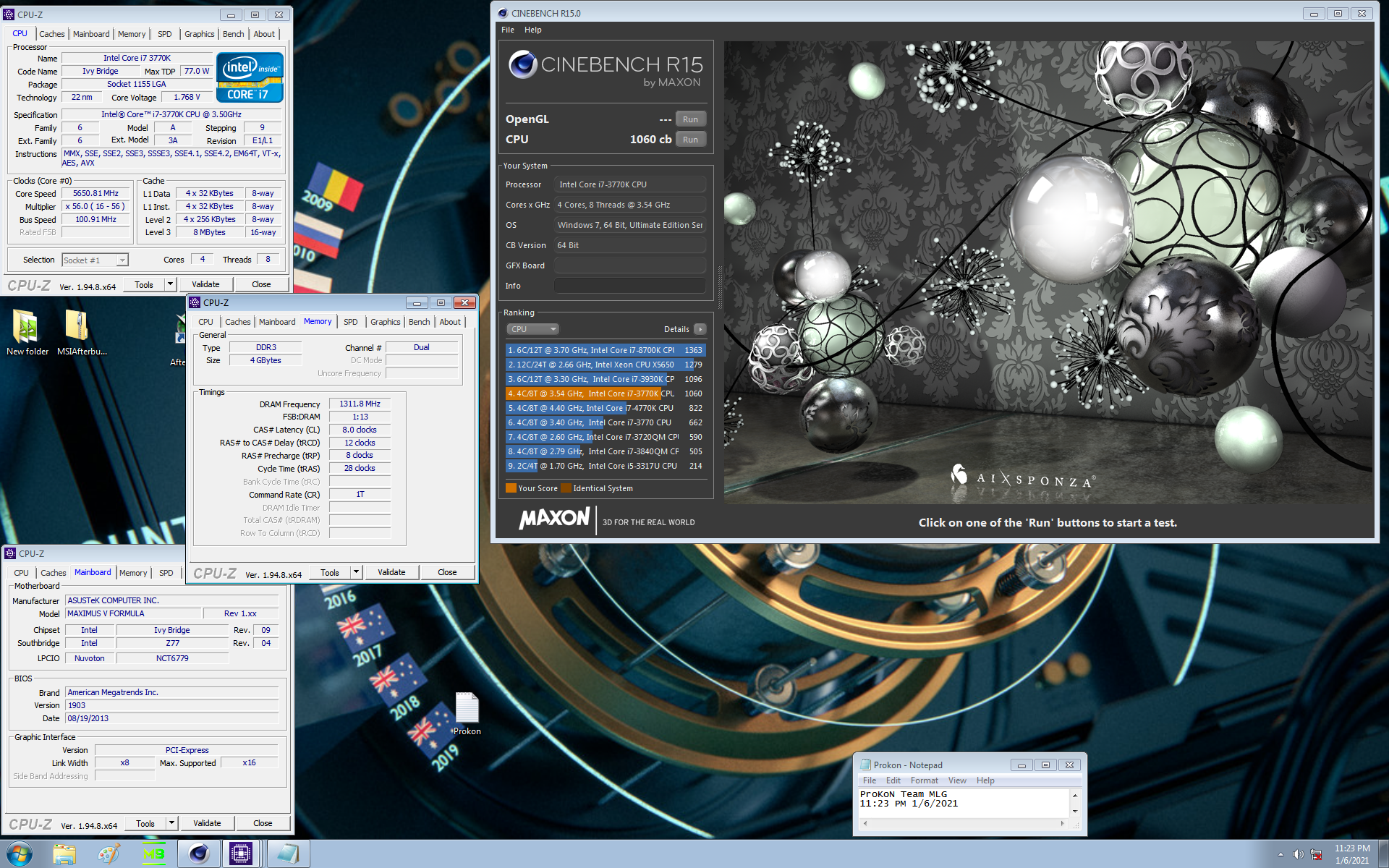Select the Xeon X5650 ranking row scoring 1279

click(605, 365)
